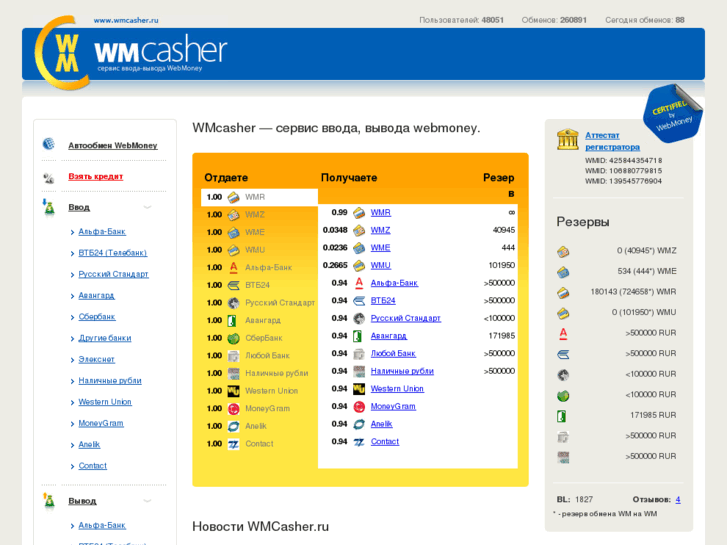Click the bank building attestat icon
Screen dimensions: 727x545
coord(568,139)
